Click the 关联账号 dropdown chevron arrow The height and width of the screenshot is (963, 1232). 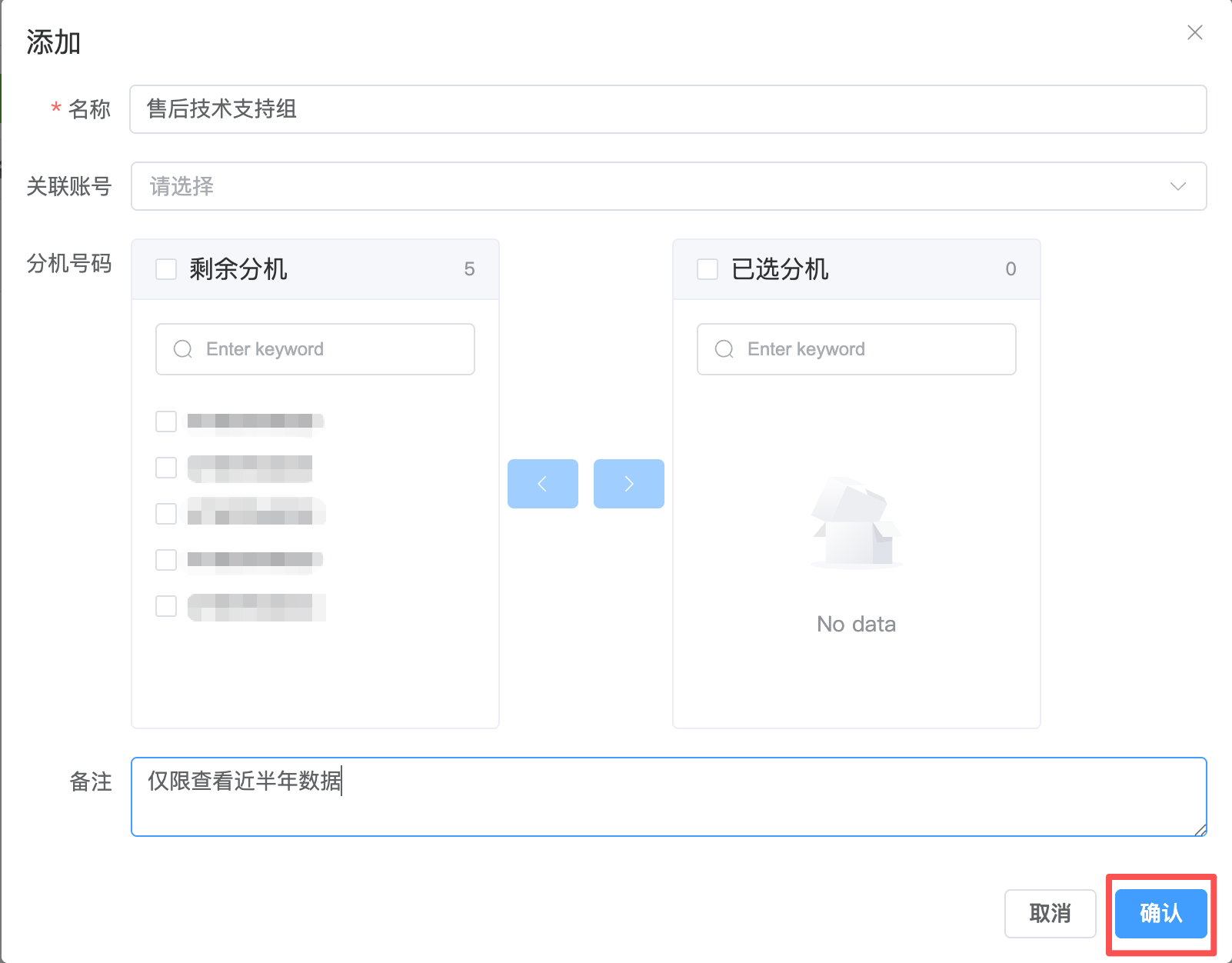[1177, 186]
